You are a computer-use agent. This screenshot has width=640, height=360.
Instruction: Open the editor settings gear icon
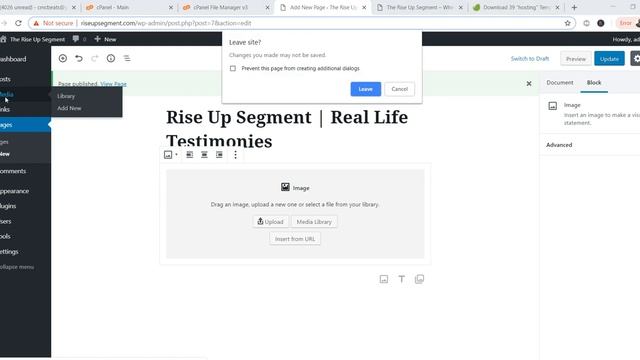coord(636,59)
